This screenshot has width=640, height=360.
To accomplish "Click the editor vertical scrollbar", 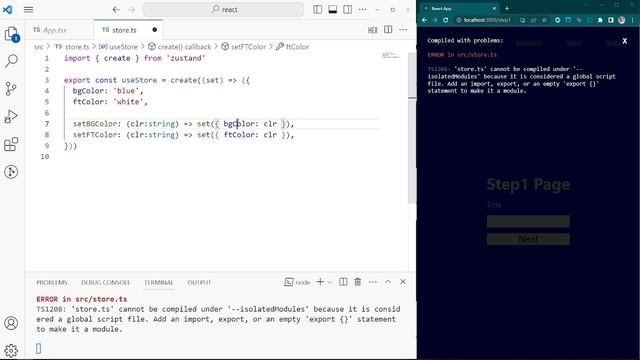I will click(412, 127).
